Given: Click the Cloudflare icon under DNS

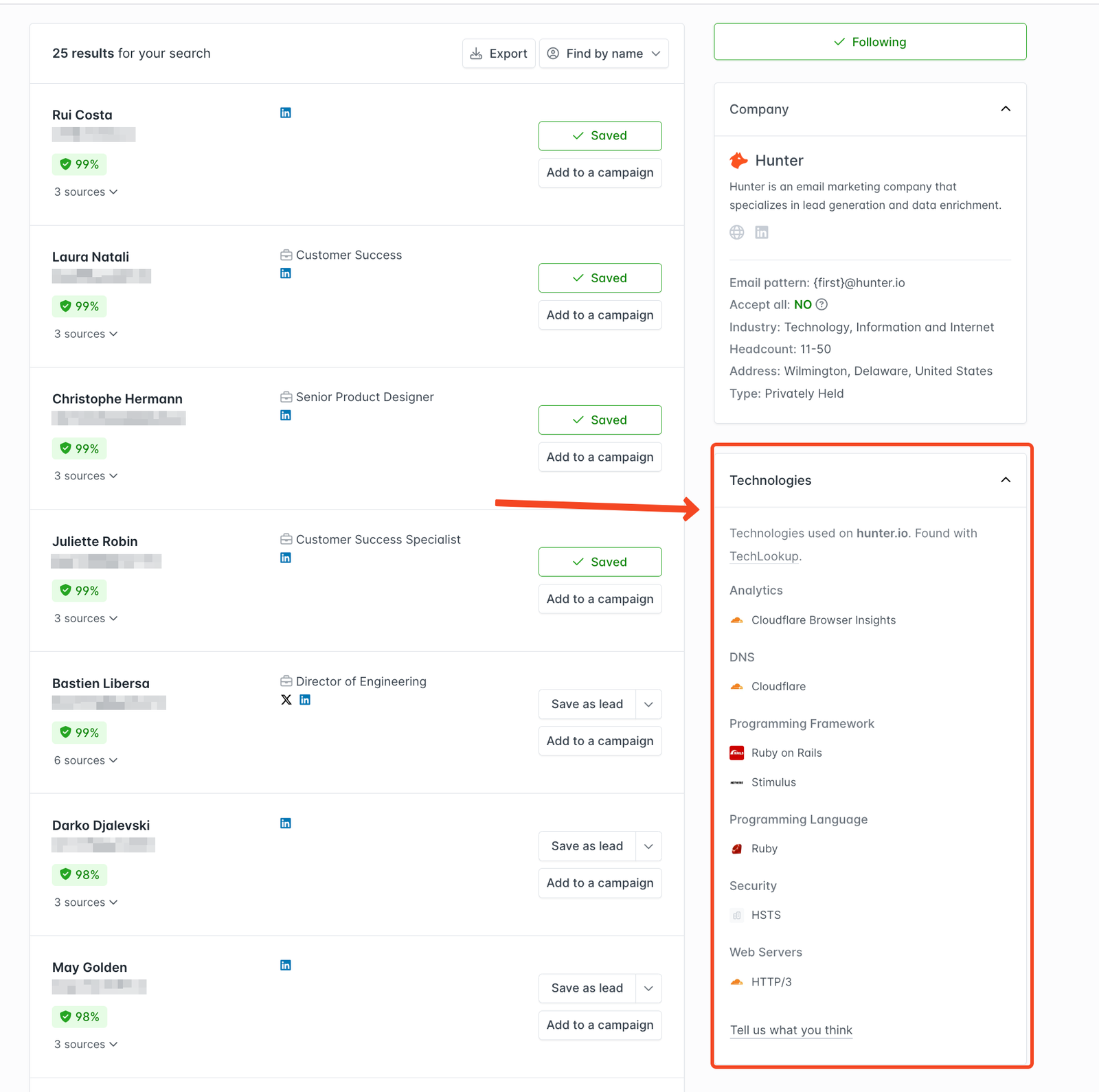Looking at the screenshot, I should pos(736,685).
